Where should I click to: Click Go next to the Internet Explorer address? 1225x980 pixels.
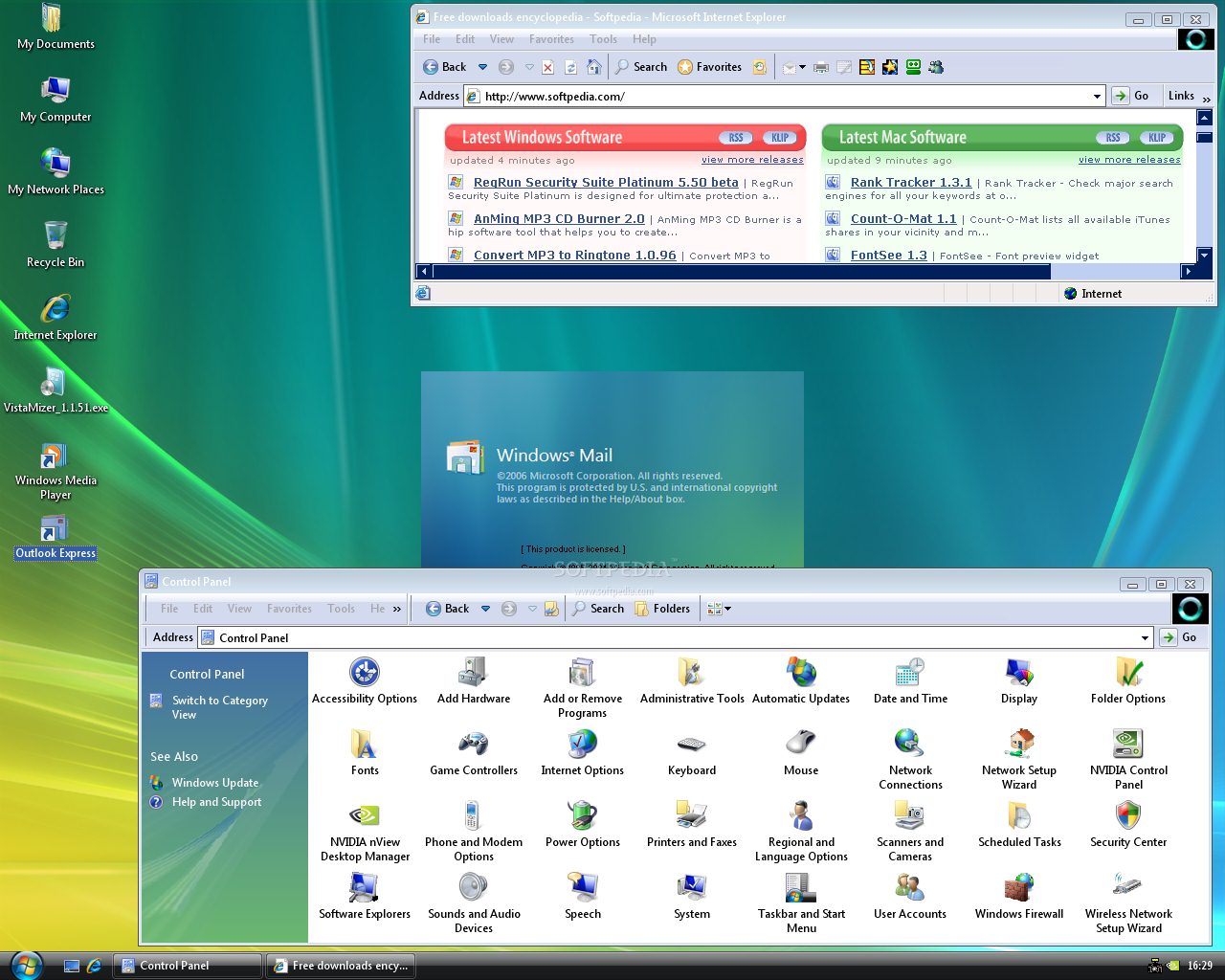pos(1130,96)
